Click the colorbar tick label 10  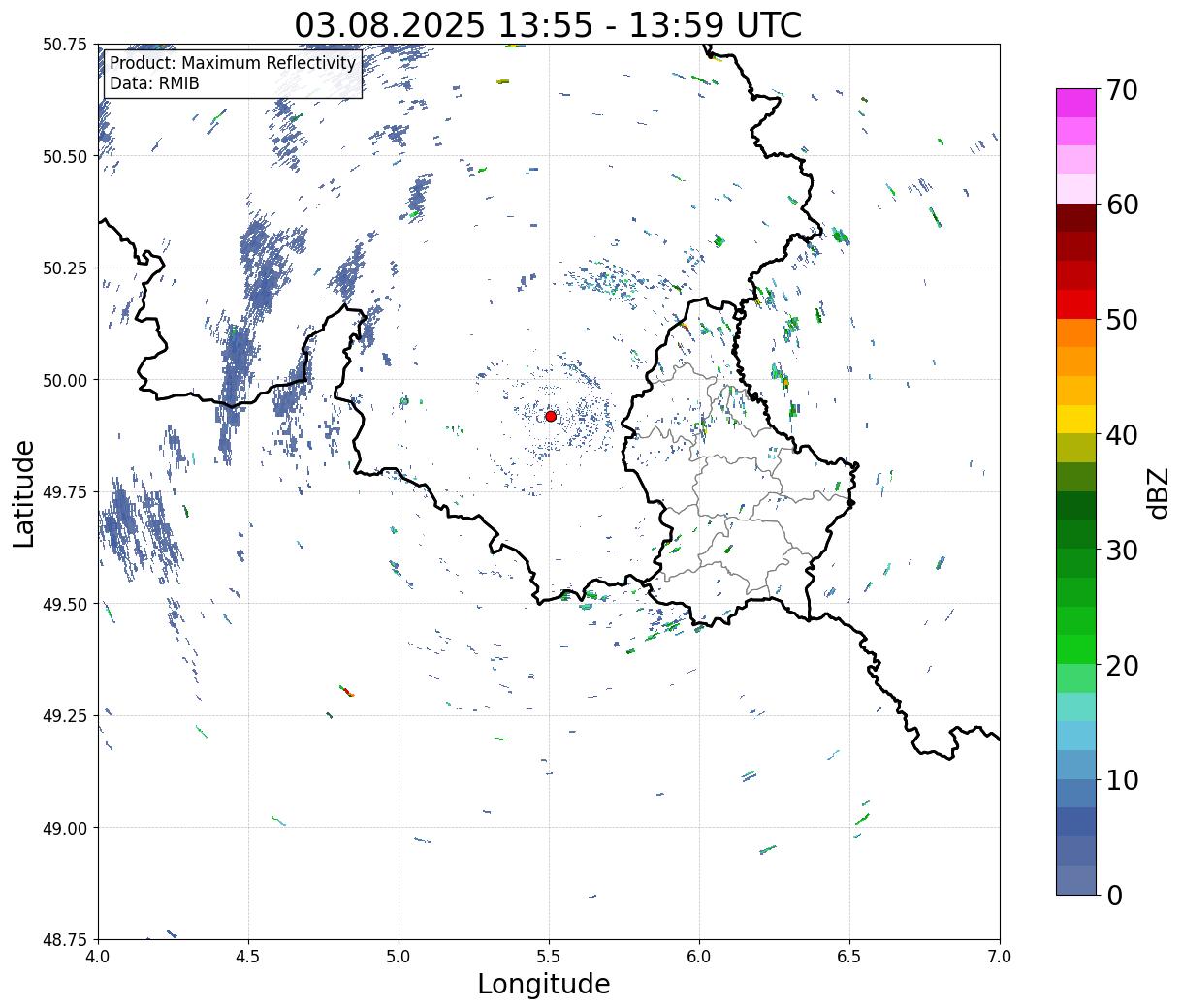1121,779
